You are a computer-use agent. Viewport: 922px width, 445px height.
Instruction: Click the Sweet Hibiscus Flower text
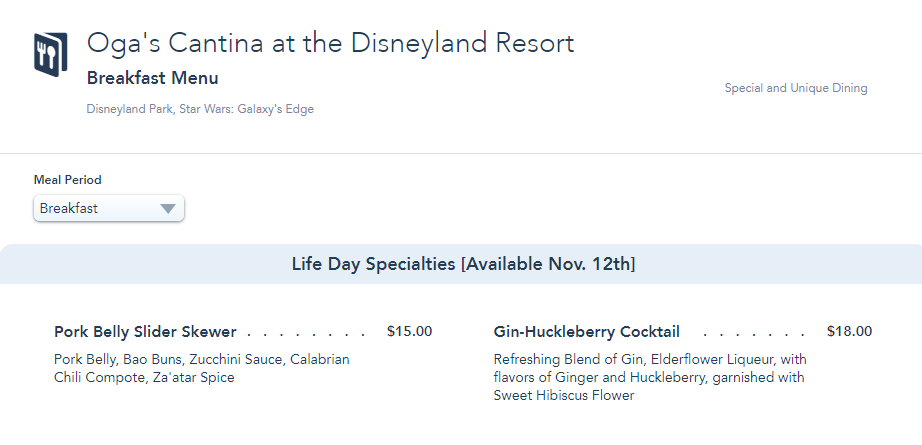point(563,395)
